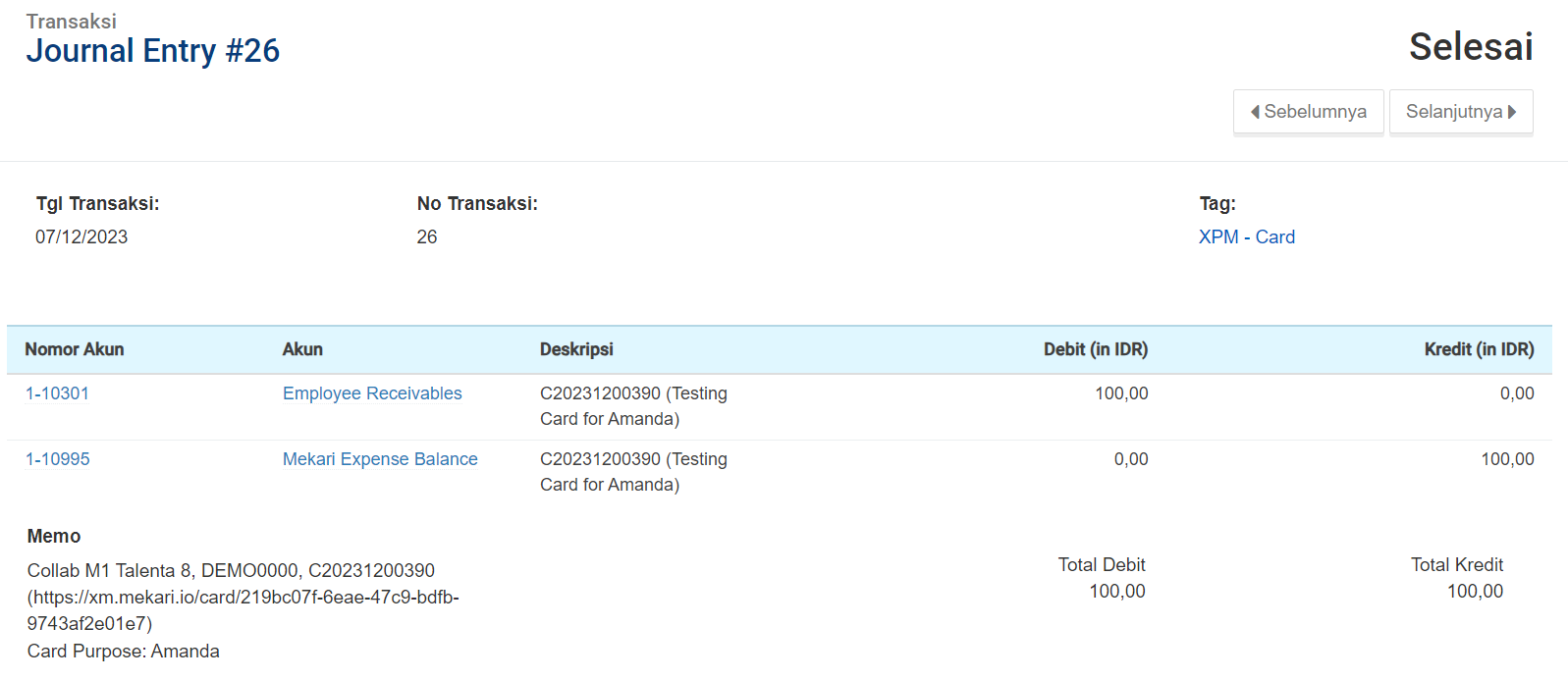Select transaction number 26 value
This screenshot has height=680, width=1568.
pos(427,236)
